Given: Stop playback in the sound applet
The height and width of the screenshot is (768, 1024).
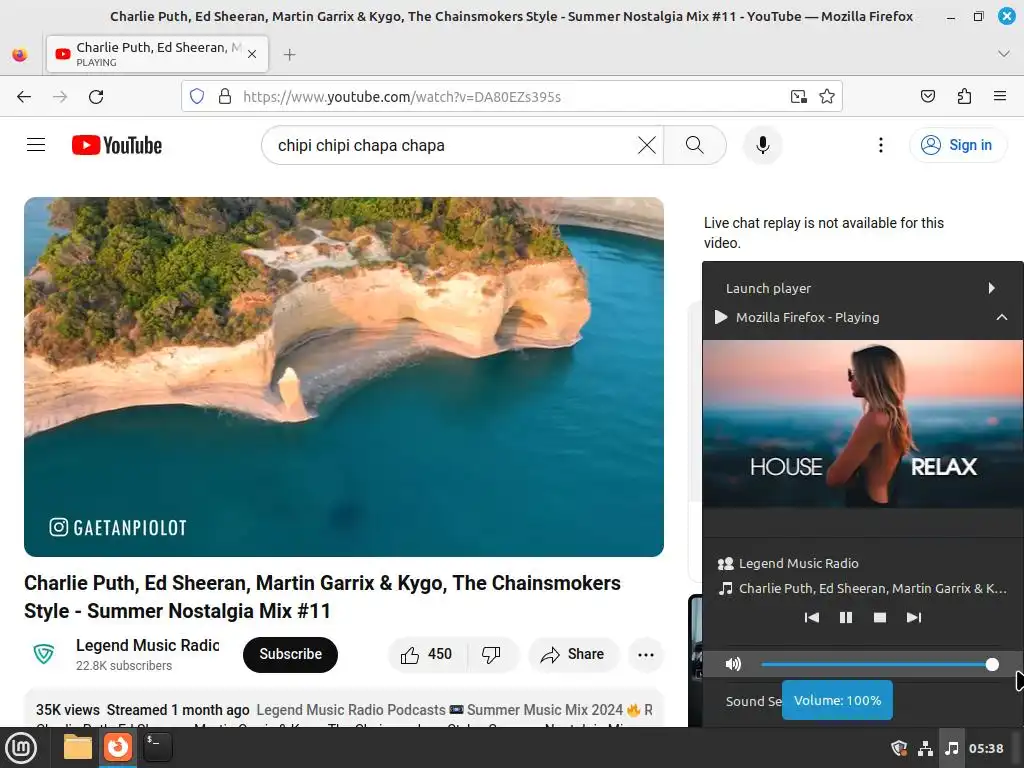Looking at the screenshot, I should [x=880, y=617].
